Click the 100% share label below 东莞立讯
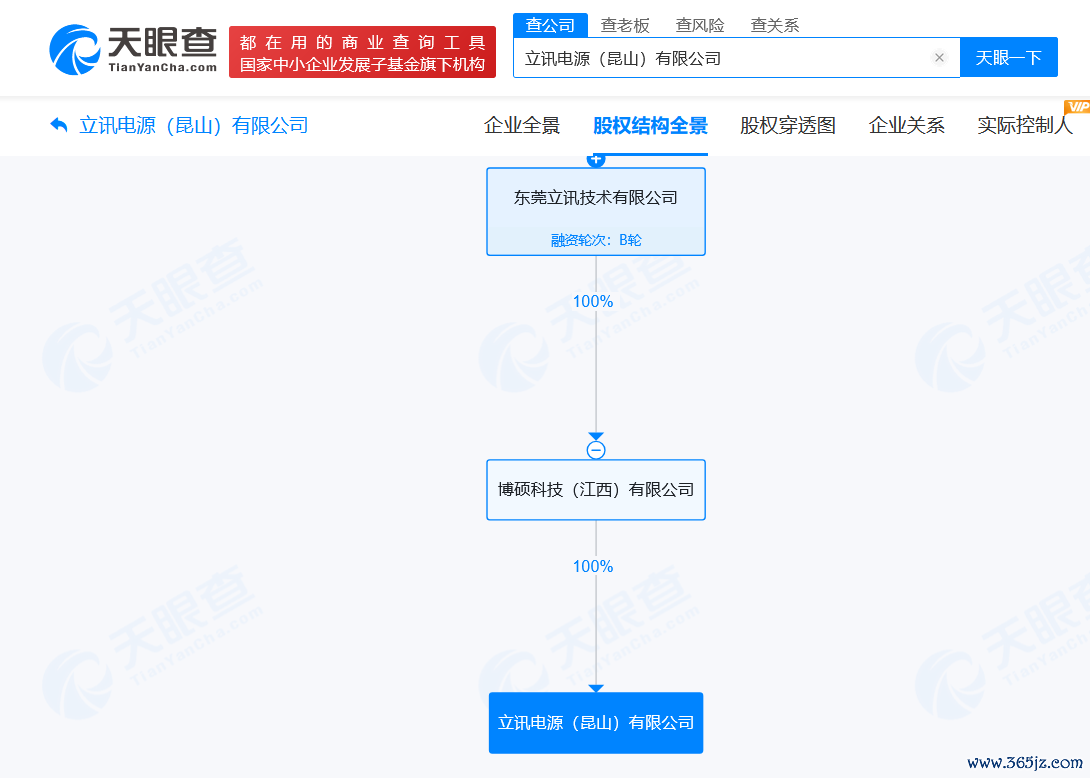 pos(593,301)
